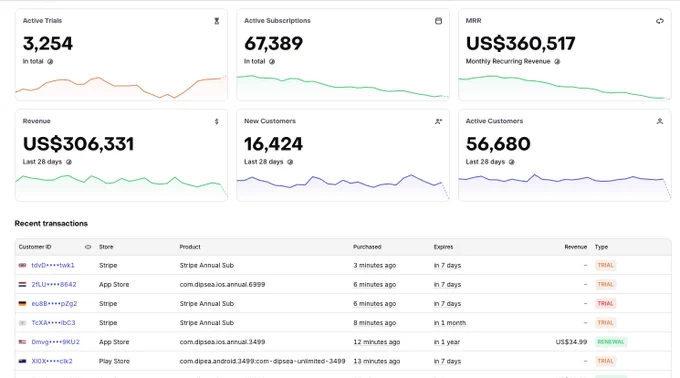Click the Product column header
The image size is (680, 378).
[190, 247]
